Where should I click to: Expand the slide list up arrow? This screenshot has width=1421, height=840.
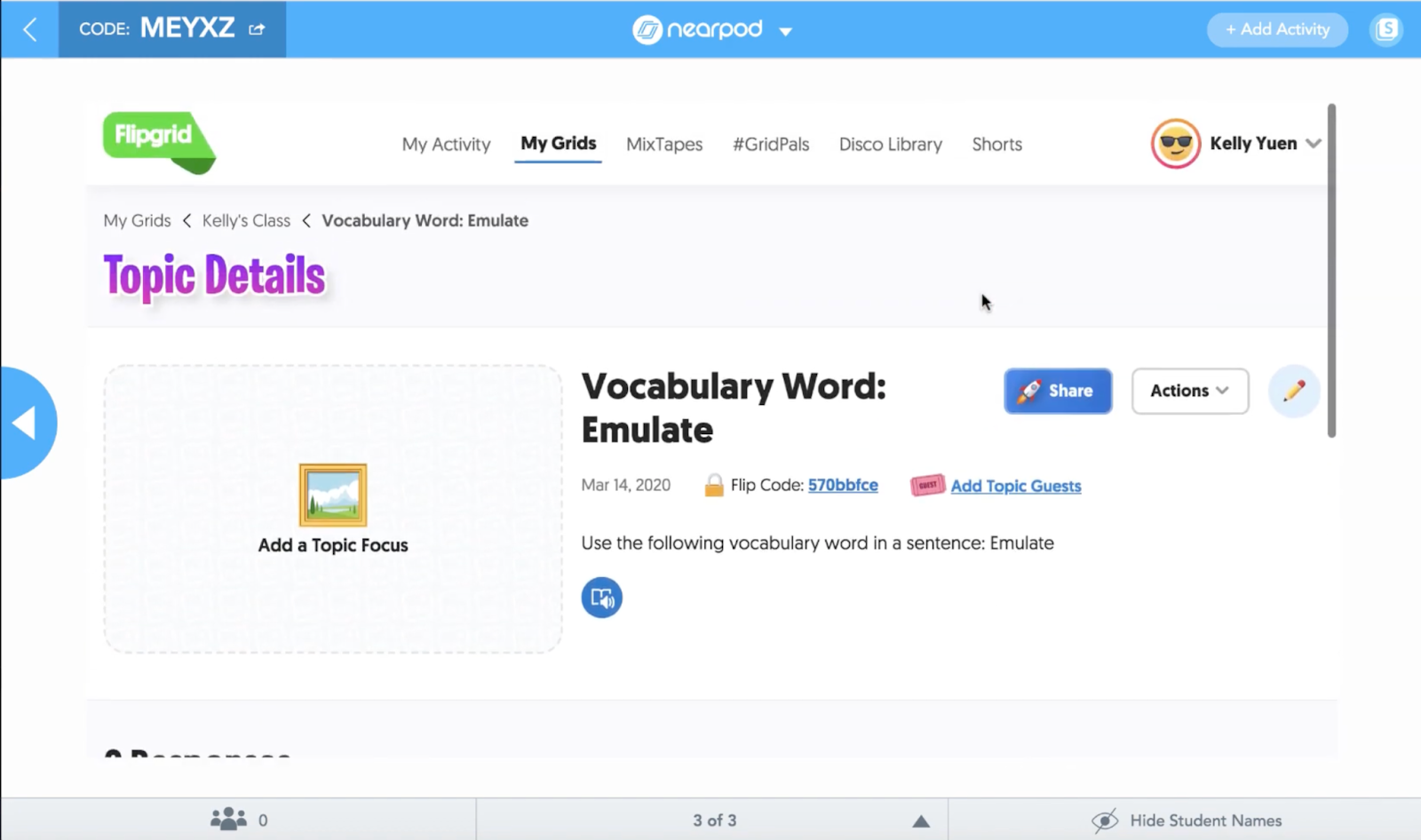(921, 821)
